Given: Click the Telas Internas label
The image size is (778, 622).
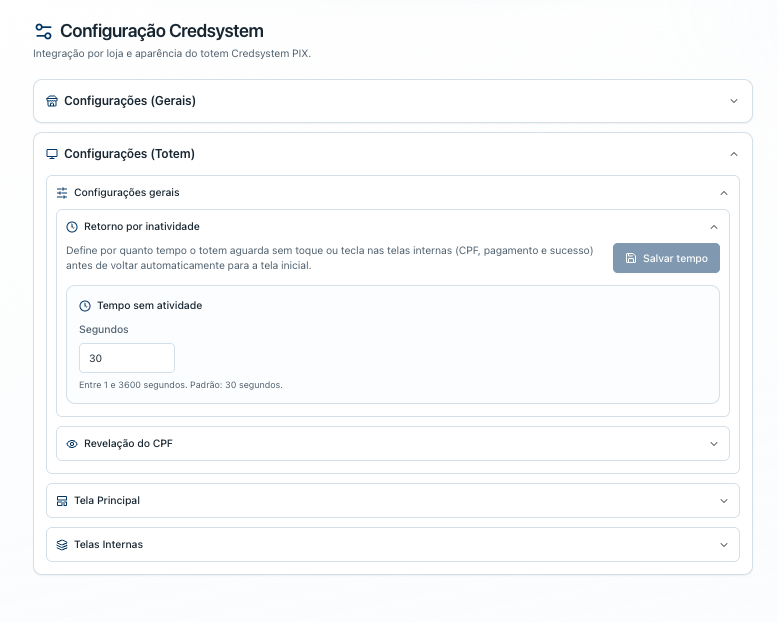Looking at the screenshot, I should (109, 545).
